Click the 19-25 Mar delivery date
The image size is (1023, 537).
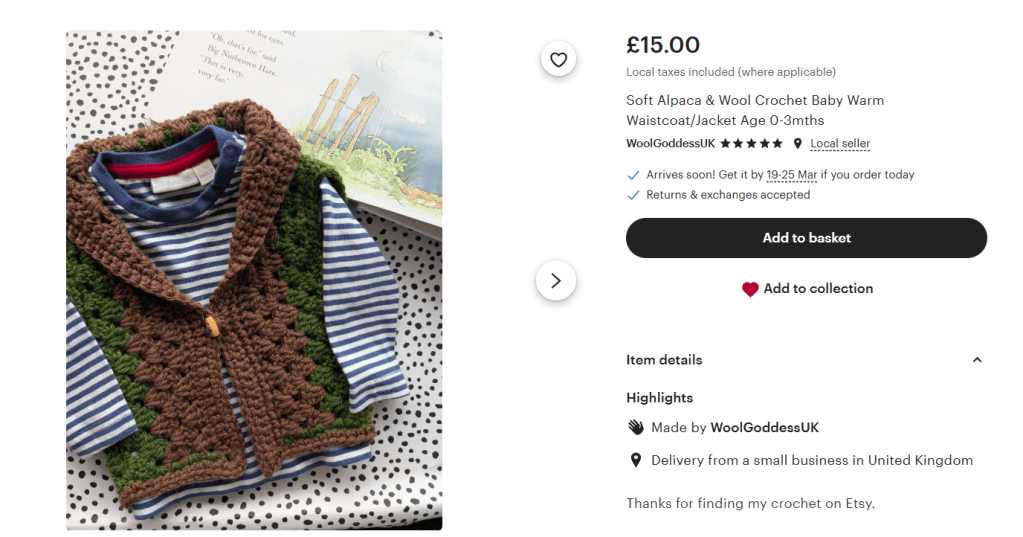(x=791, y=175)
